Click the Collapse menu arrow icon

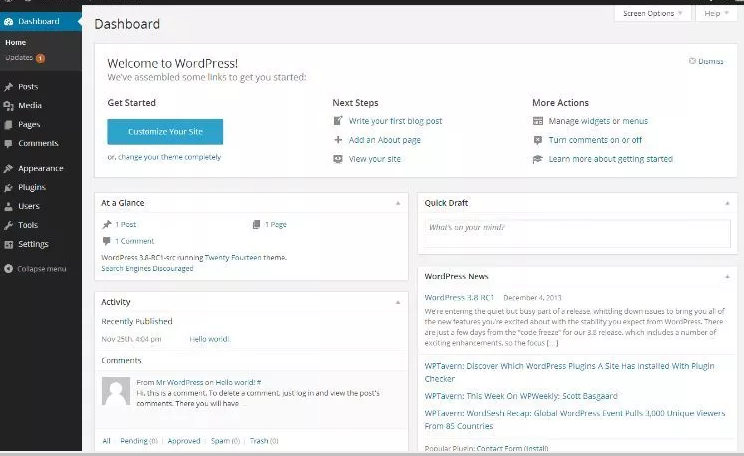point(8,269)
